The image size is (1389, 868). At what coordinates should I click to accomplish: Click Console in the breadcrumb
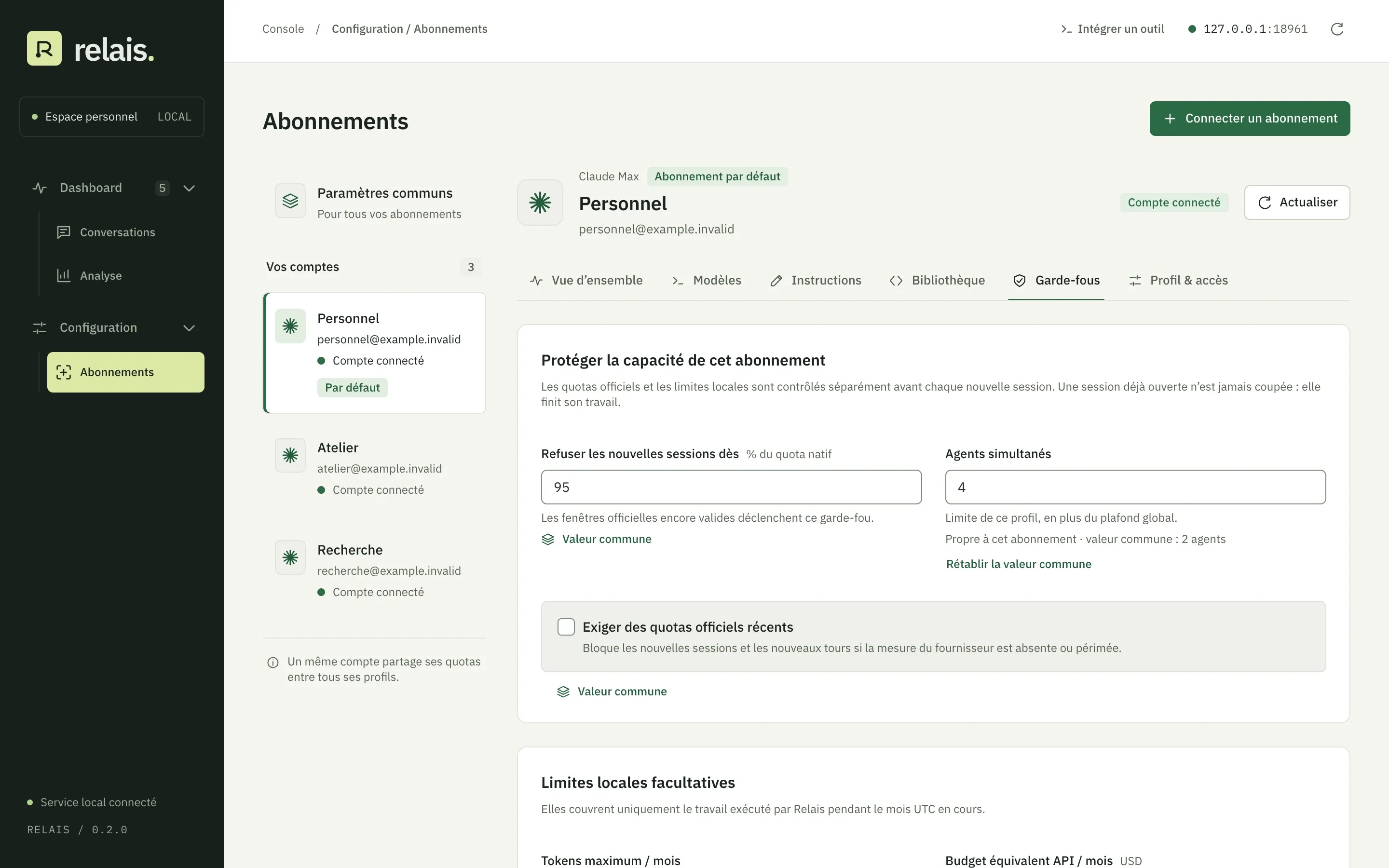pos(283,29)
